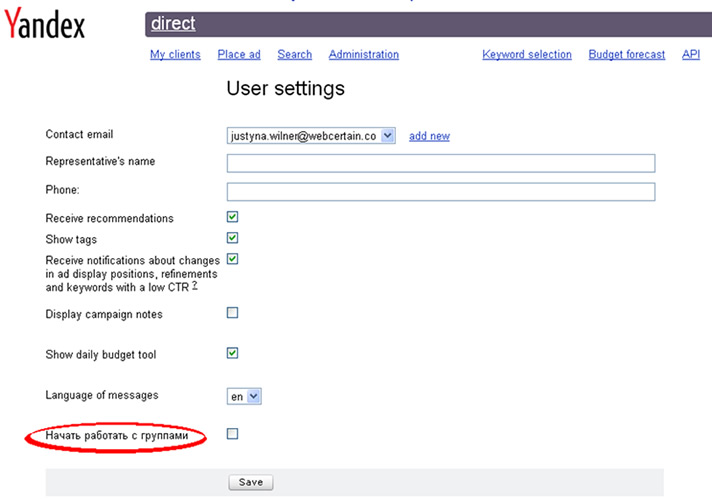Viewport: 712px width, 499px height.
Task: Click the API link
Action: 691,55
